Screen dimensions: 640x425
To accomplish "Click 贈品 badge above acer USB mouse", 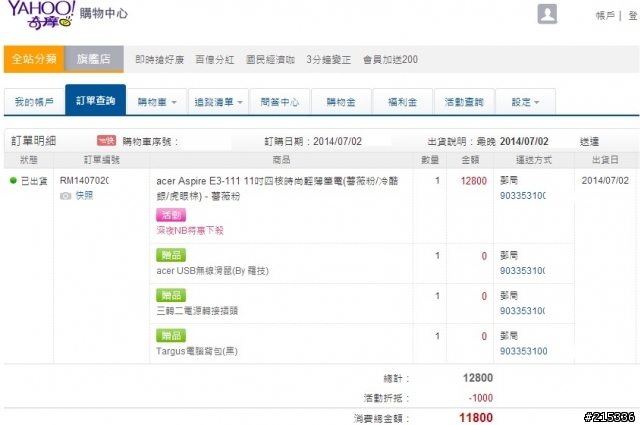I will click(x=171, y=255).
